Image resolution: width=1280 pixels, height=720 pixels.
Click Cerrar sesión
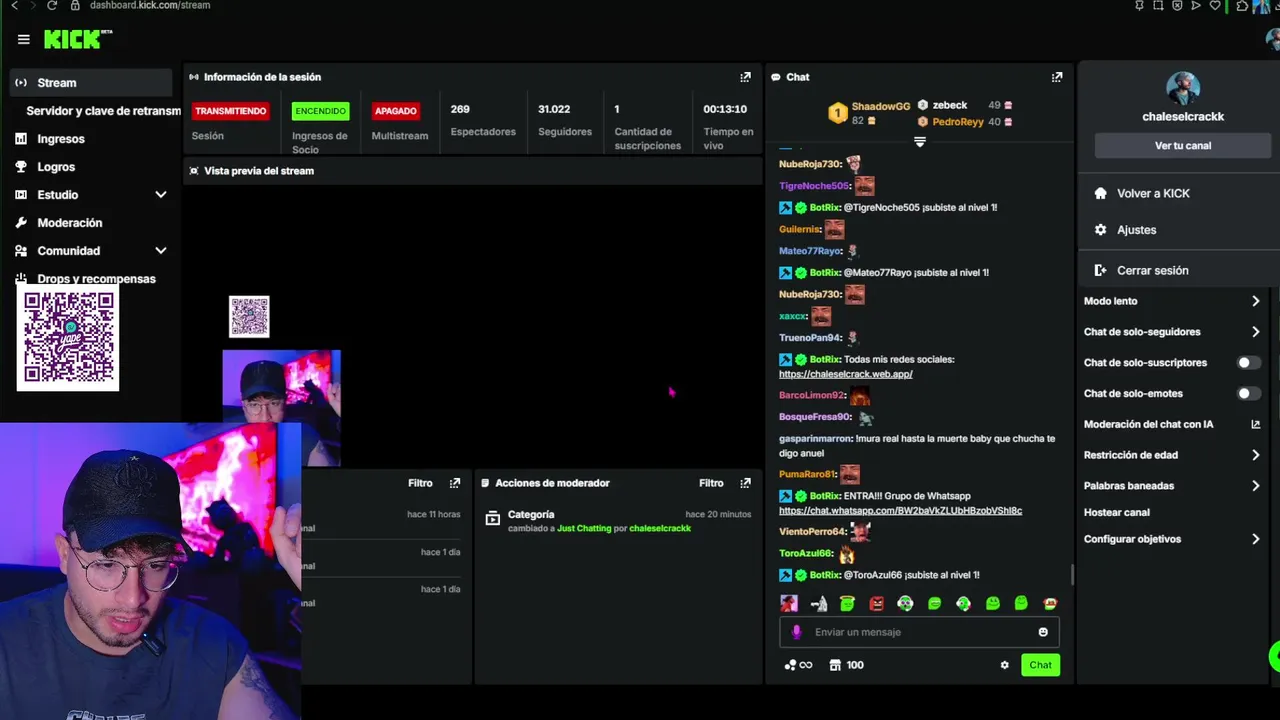coord(1152,271)
